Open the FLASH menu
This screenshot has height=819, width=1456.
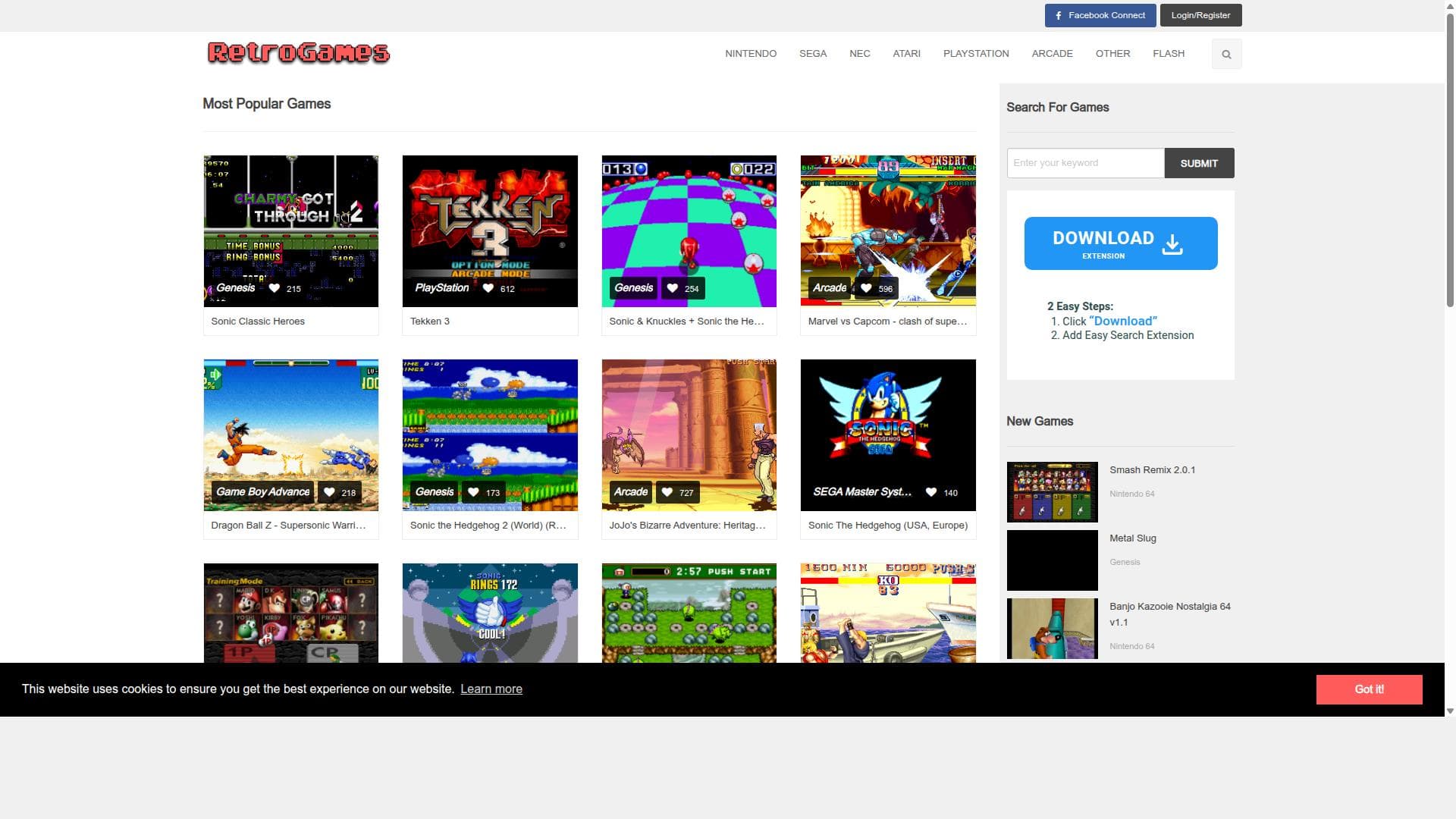(x=1168, y=54)
